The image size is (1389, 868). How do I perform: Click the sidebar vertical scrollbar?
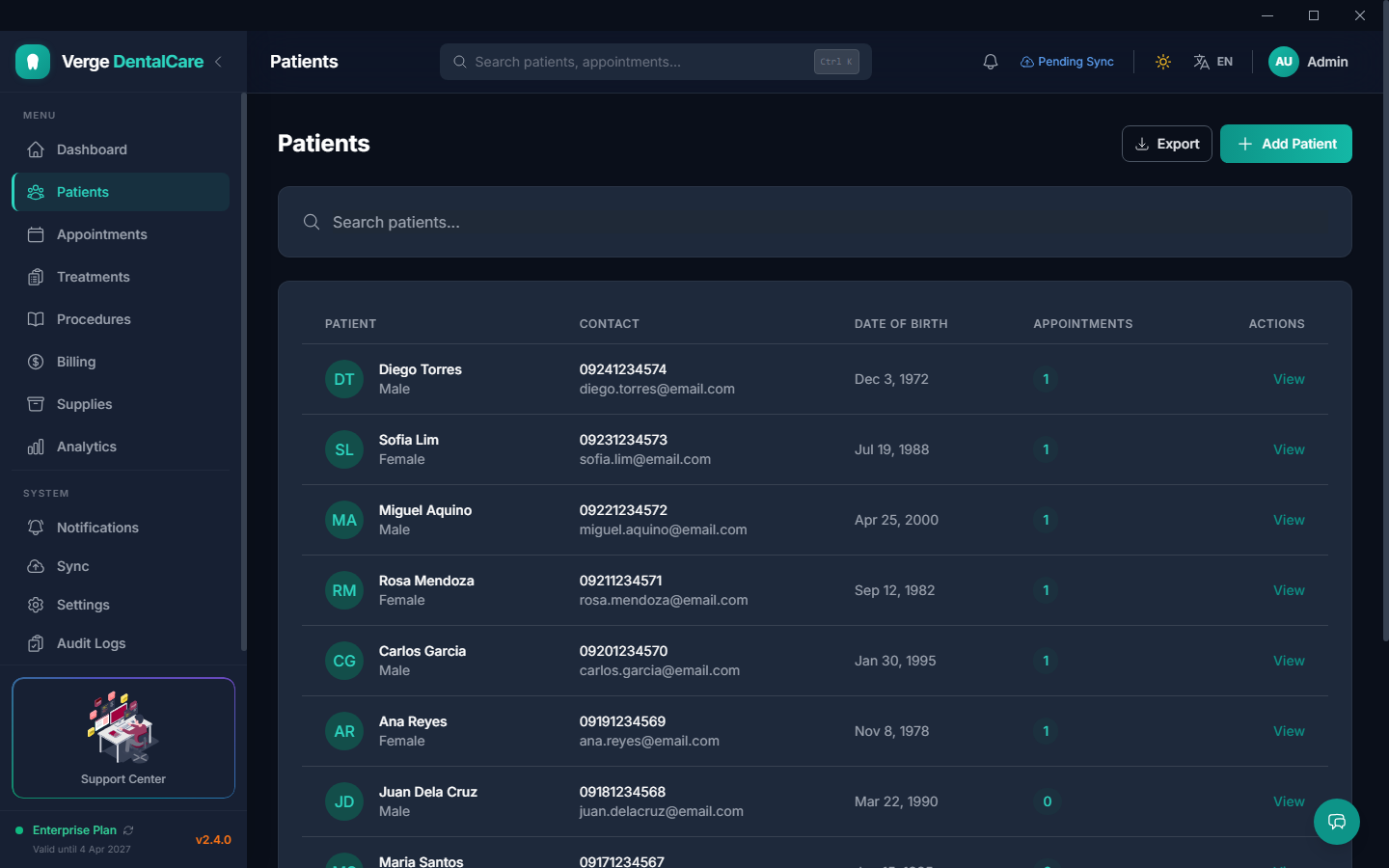243,371
